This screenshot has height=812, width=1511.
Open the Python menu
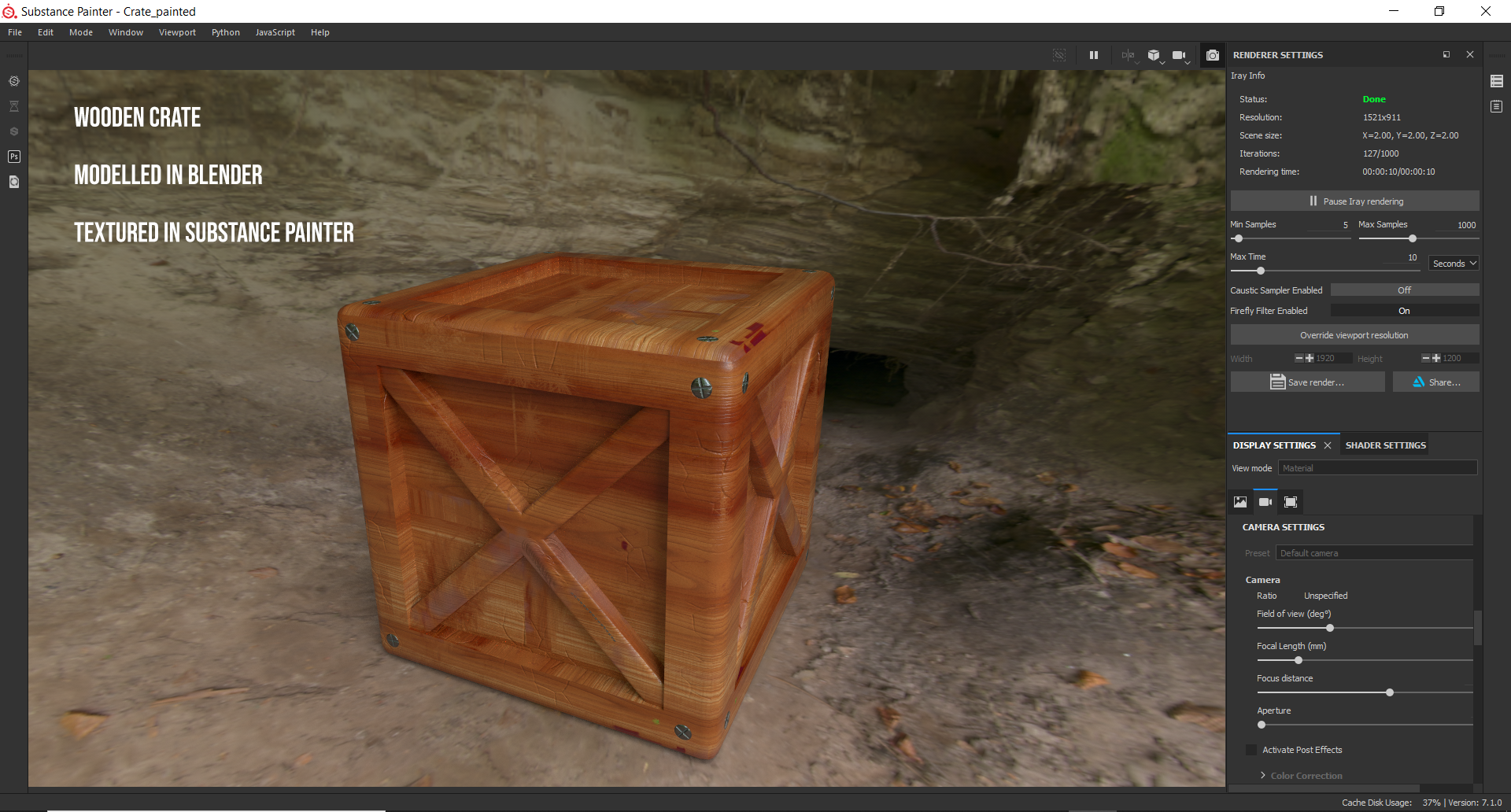(x=226, y=32)
